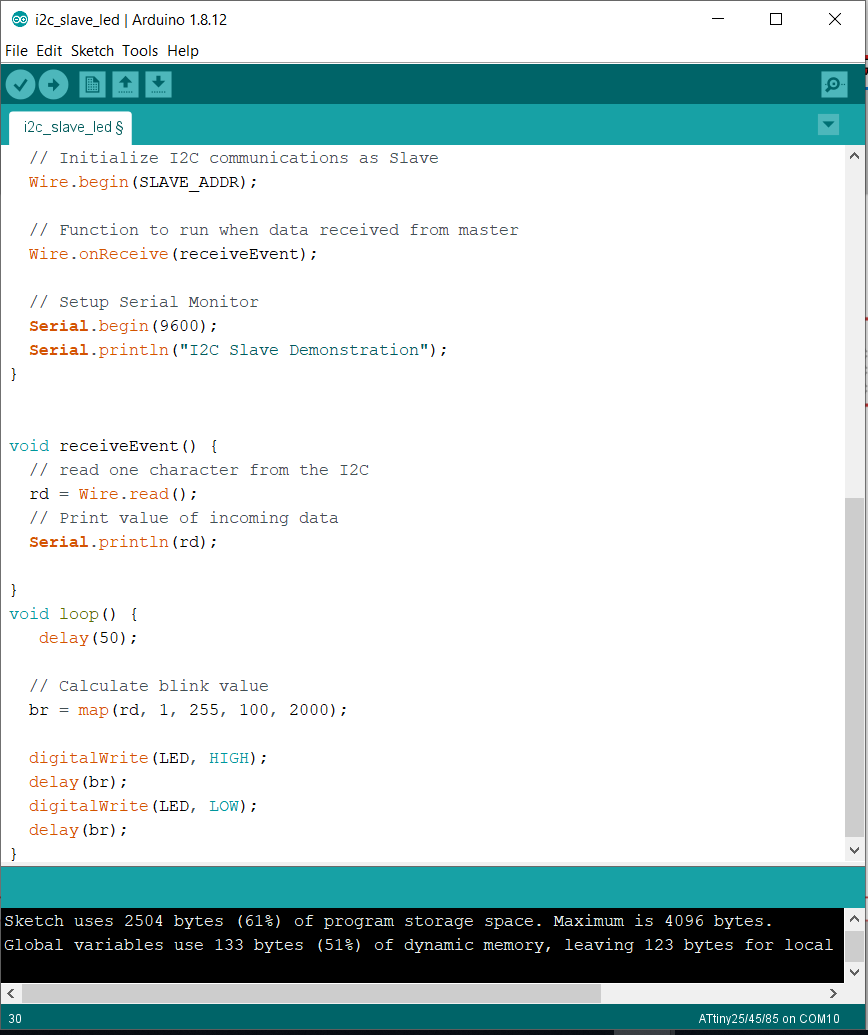Click 'Serial.println("I2C Slave Demonstration");' line

238,350
